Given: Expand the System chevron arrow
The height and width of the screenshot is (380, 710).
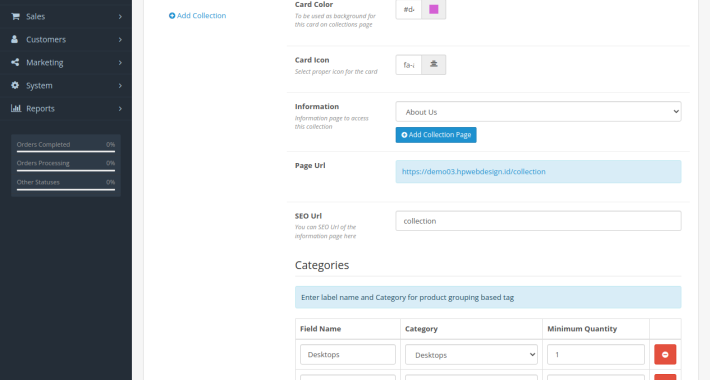Looking at the screenshot, I should coord(120,86).
